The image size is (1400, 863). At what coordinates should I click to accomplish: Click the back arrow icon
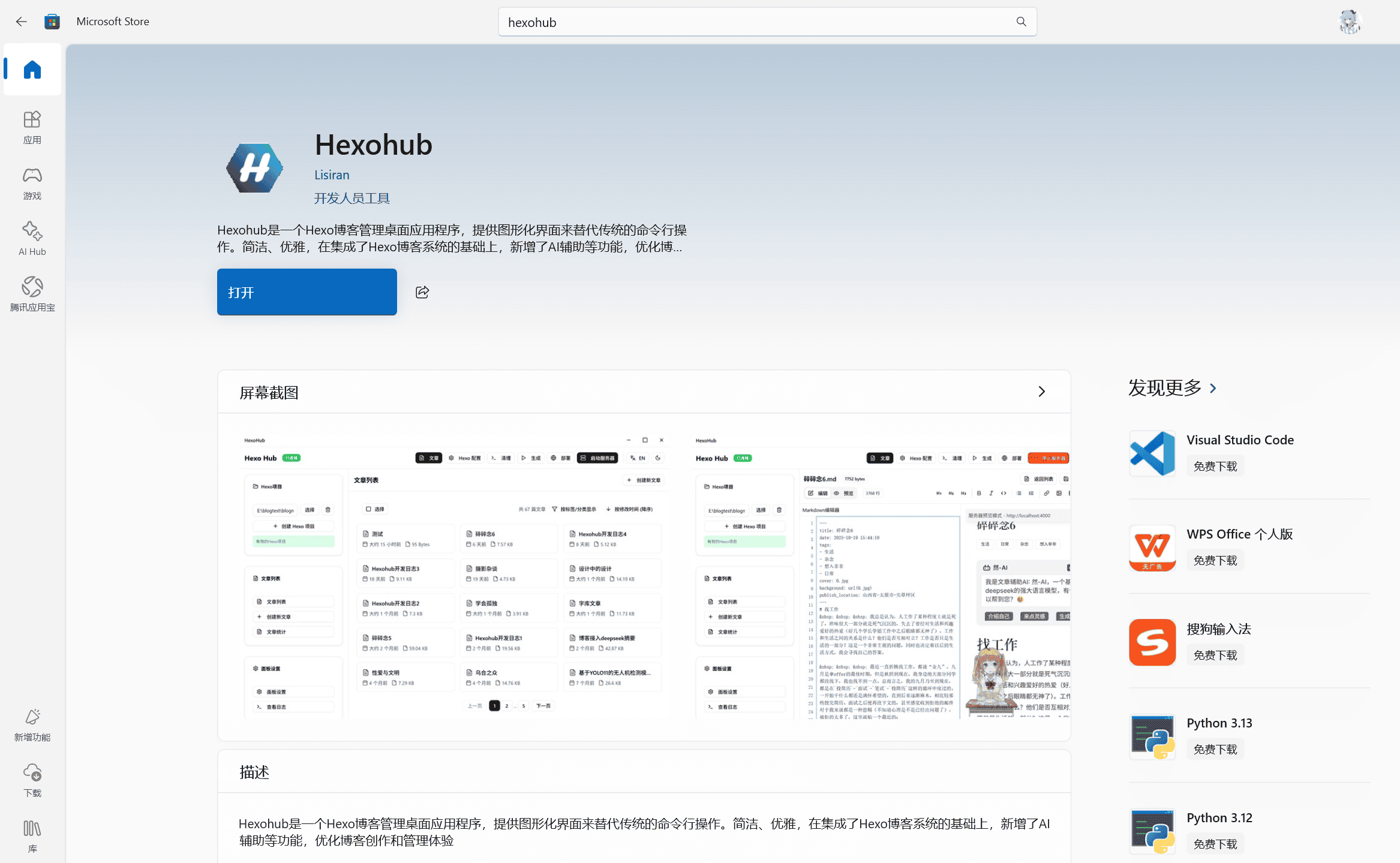tap(22, 22)
